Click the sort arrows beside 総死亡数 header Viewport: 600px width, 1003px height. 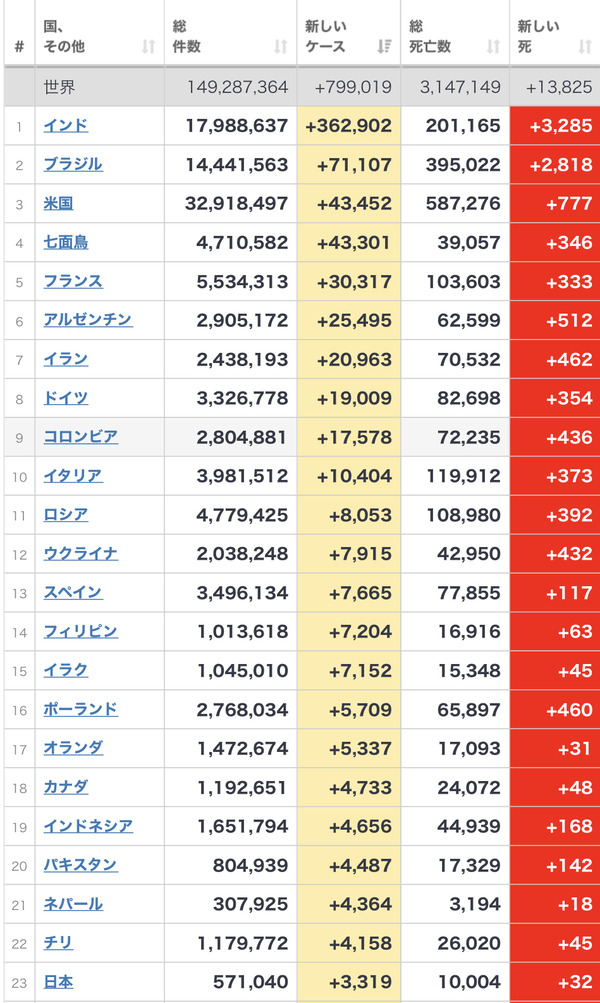(x=493, y=46)
